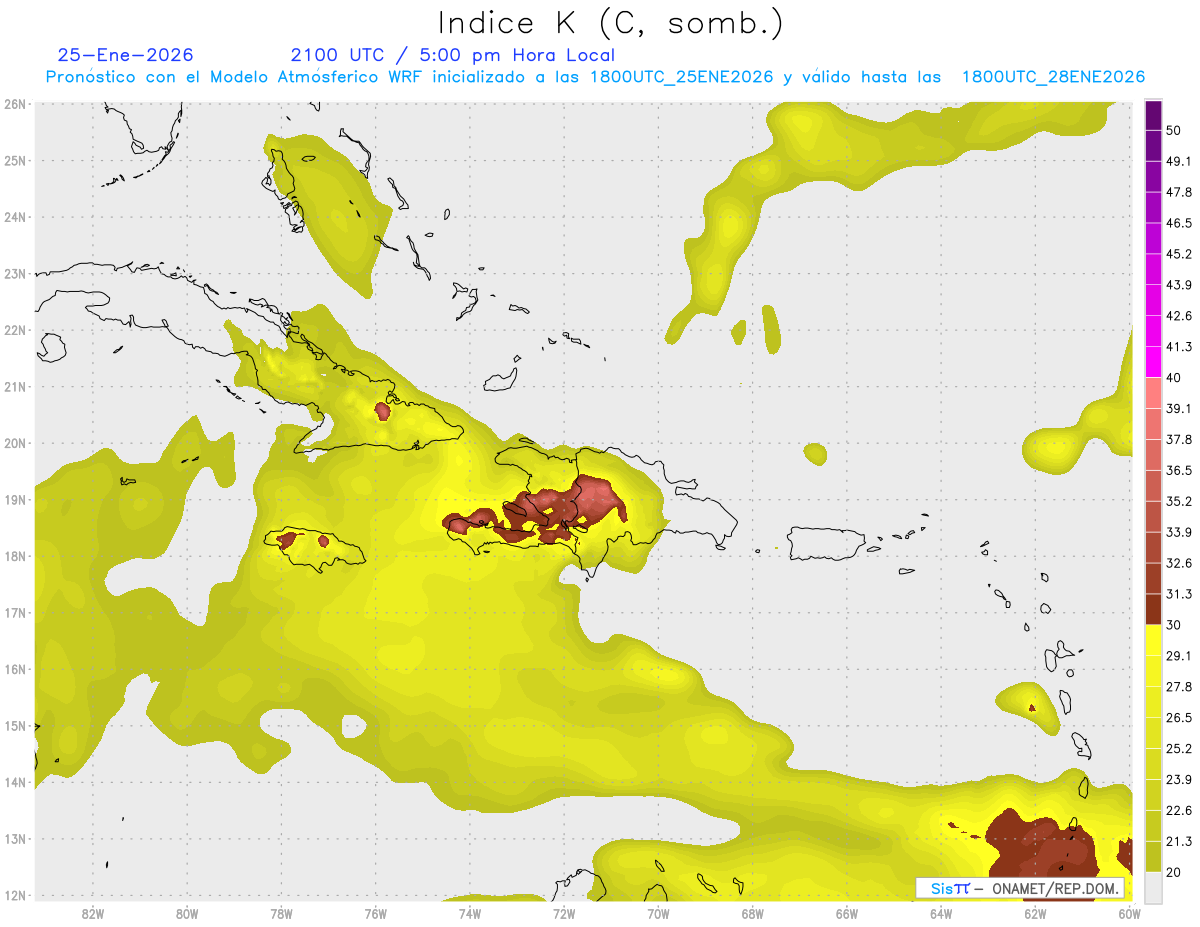Click the colorbar value 40
The width and height of the screenshot is (1200, 927).
pyautogui.click(x=1174, y=377)
